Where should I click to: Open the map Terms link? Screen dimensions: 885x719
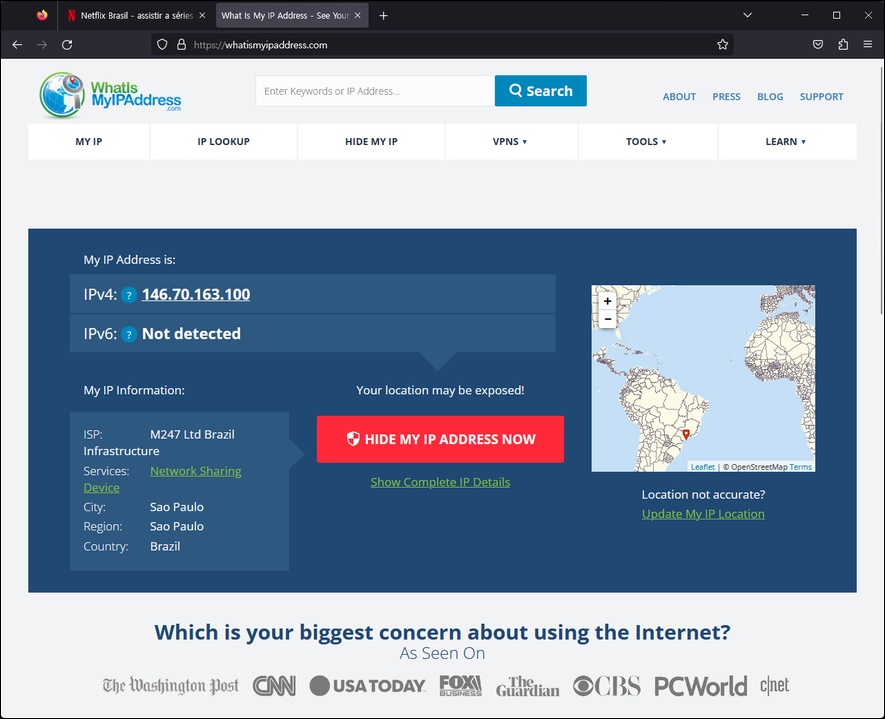click(x=800, y=467)
